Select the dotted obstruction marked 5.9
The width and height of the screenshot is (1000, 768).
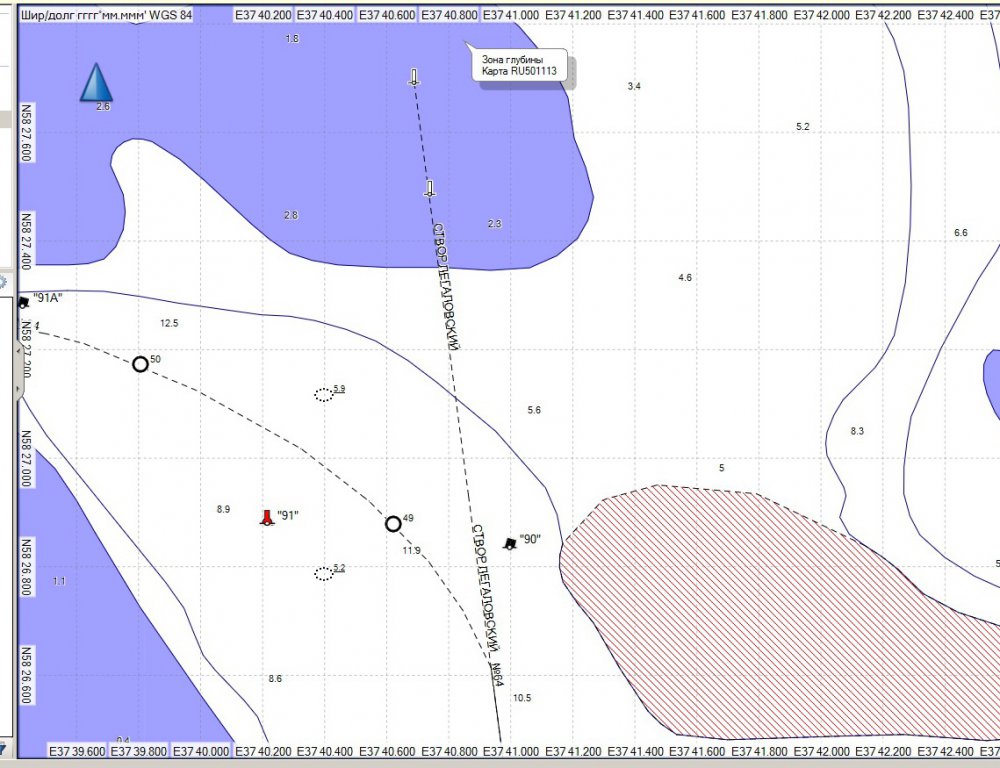pyautogui.click(x=323, y=395)
